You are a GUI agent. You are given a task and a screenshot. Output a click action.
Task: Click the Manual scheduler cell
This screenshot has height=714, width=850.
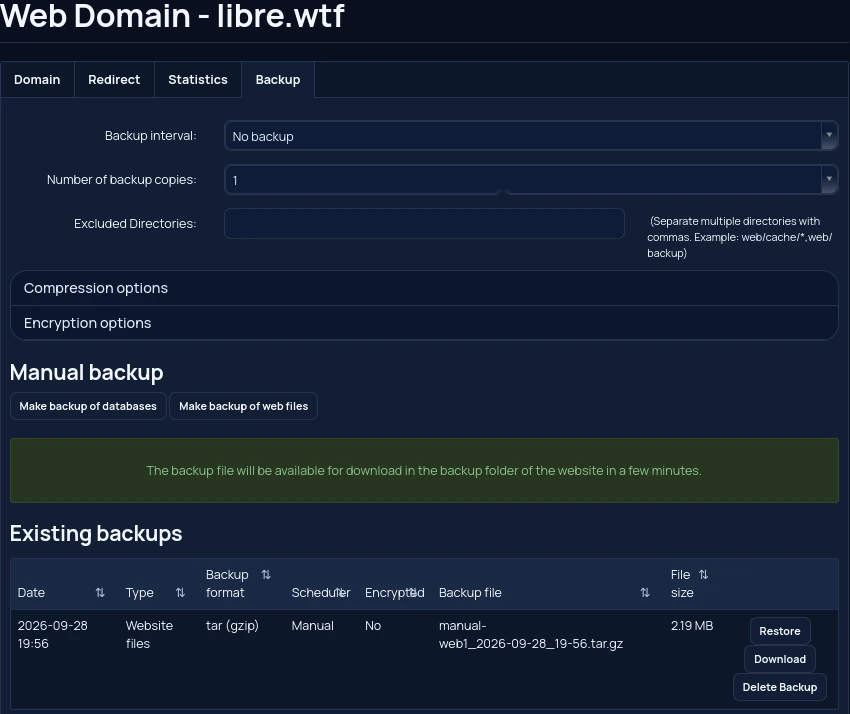point(312,626)
